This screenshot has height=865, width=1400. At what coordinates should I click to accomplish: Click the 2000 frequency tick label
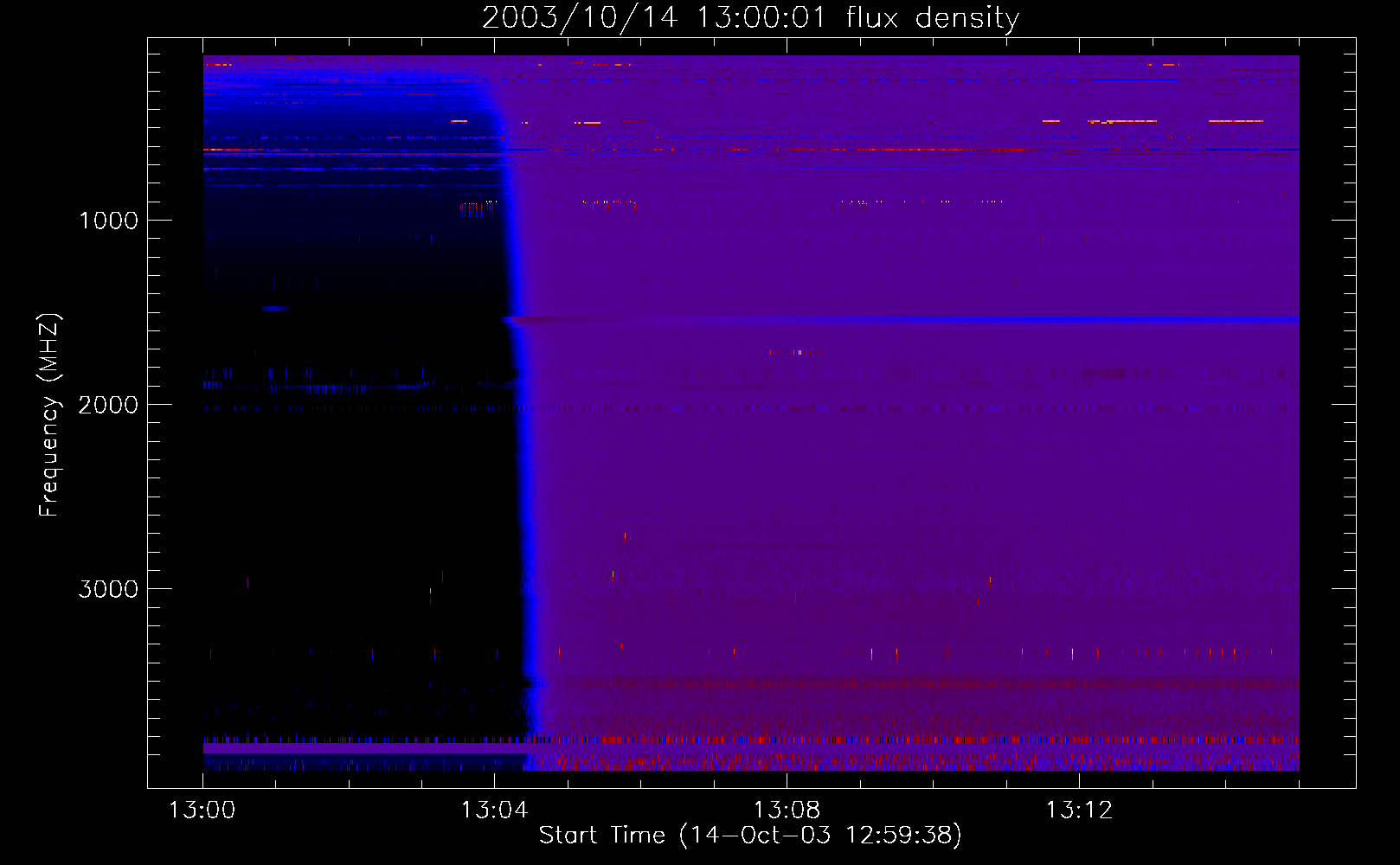(x=108, y=405)
